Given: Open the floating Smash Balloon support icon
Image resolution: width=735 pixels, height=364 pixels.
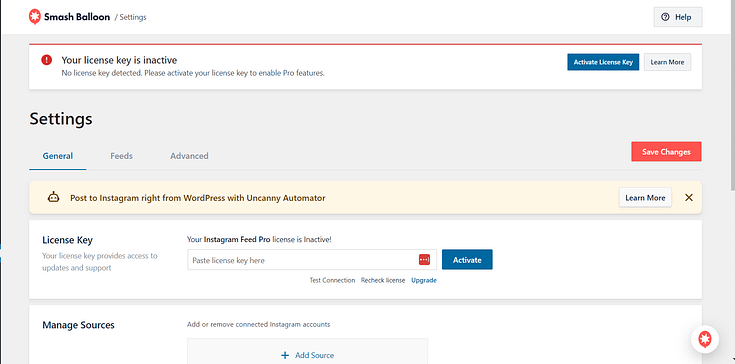Looking at the screenshot, I should pyautogui.click(x=705, y=339).
